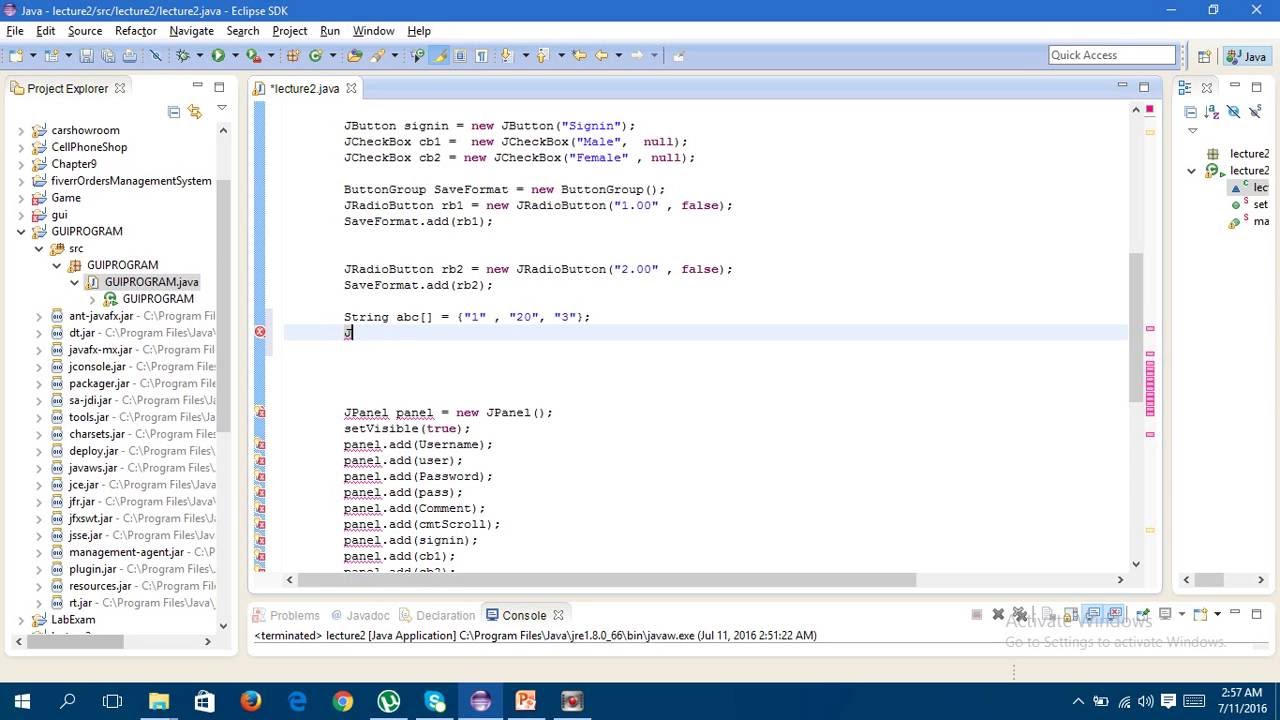
Task: Click Next Annotation arrow icon
Action: (506, 55)
